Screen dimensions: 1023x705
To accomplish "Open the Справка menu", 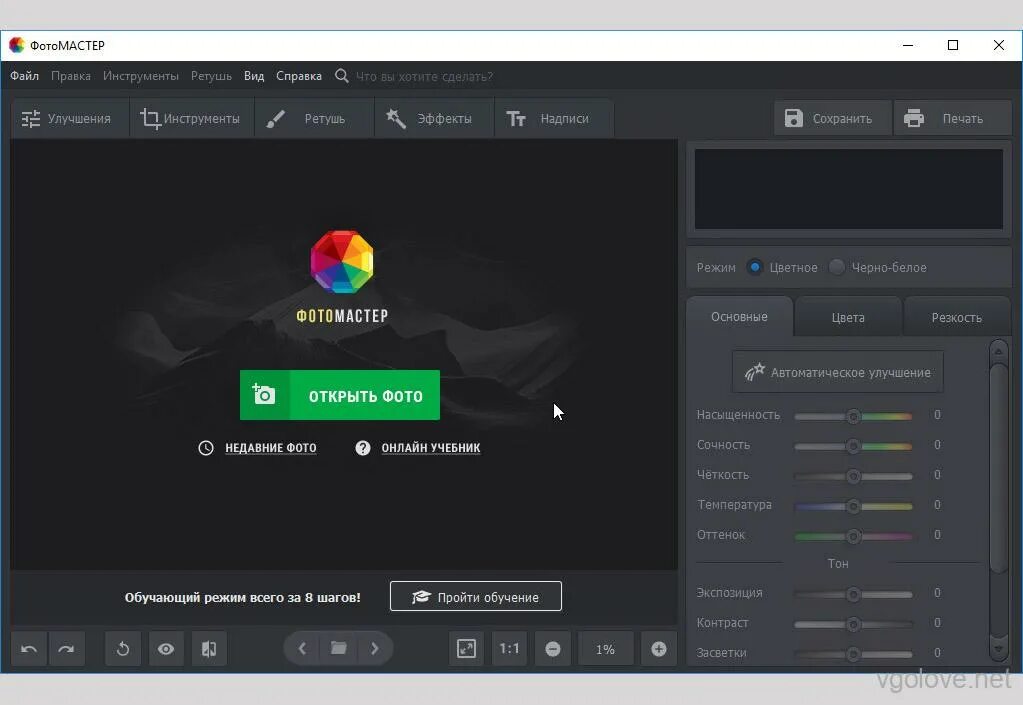I will tap(299, 76).
